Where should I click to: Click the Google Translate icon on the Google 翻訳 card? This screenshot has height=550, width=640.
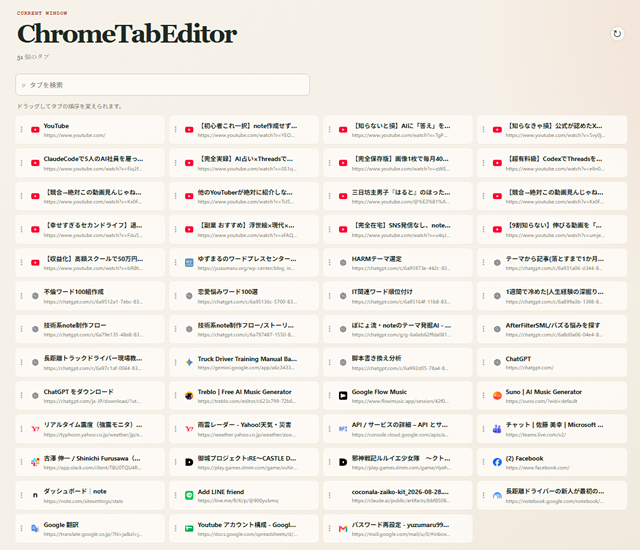coord(35,528)
